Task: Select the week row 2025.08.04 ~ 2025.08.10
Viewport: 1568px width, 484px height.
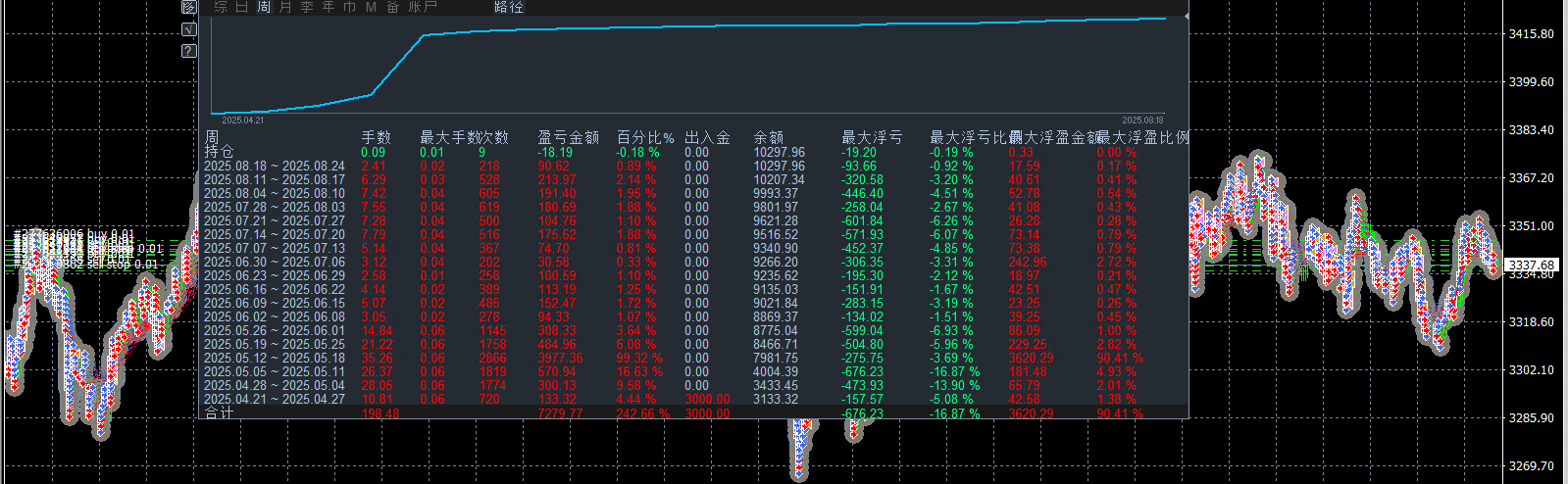Action: tap(275, 193)
